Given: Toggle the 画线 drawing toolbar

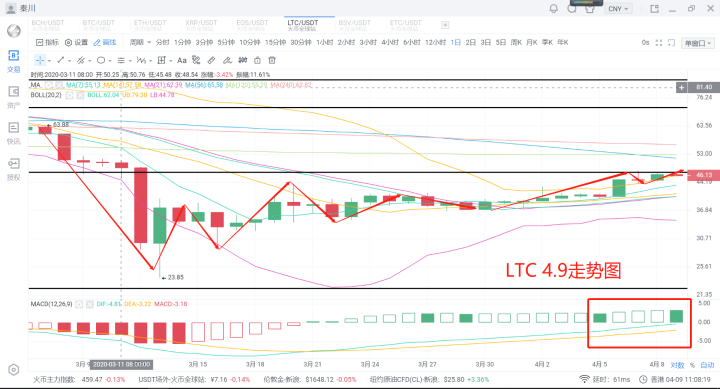Looking at the screenshot, I should tap(105, 42).
